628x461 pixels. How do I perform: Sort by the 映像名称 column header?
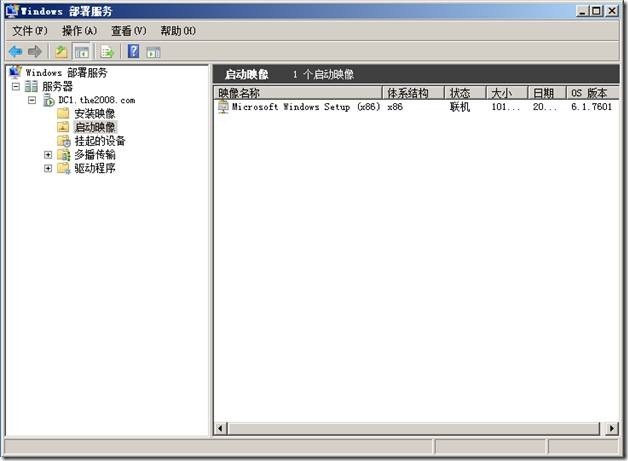(298, 93)
